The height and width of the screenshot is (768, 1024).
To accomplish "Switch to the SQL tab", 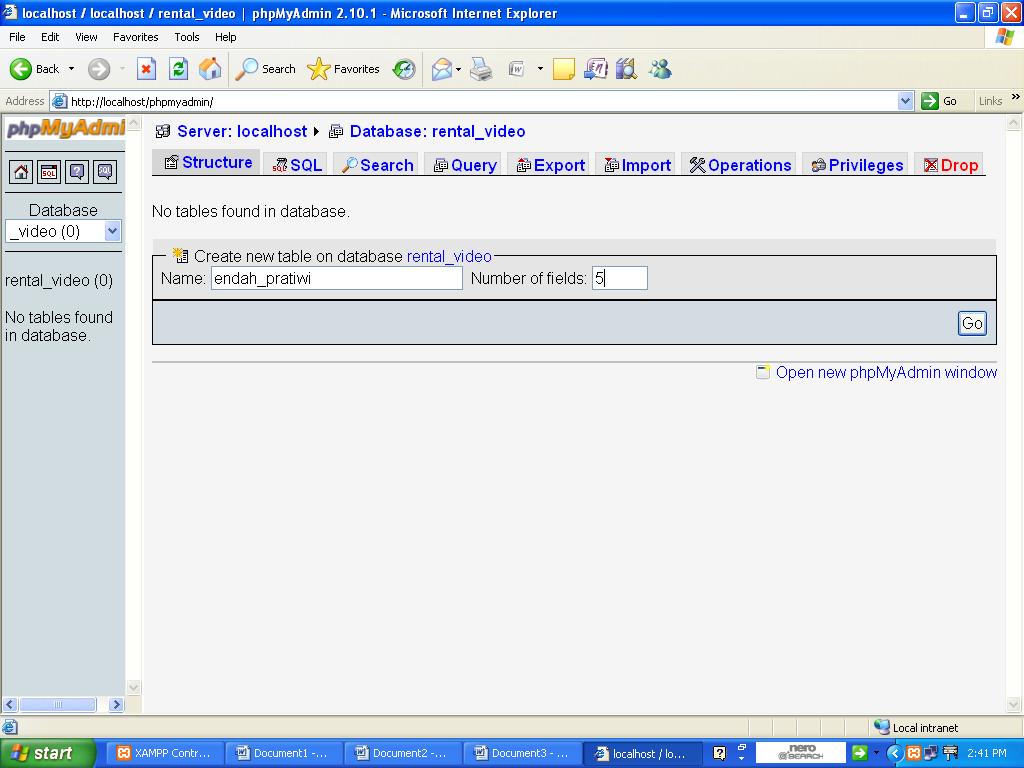I will [x=297, y=165].
